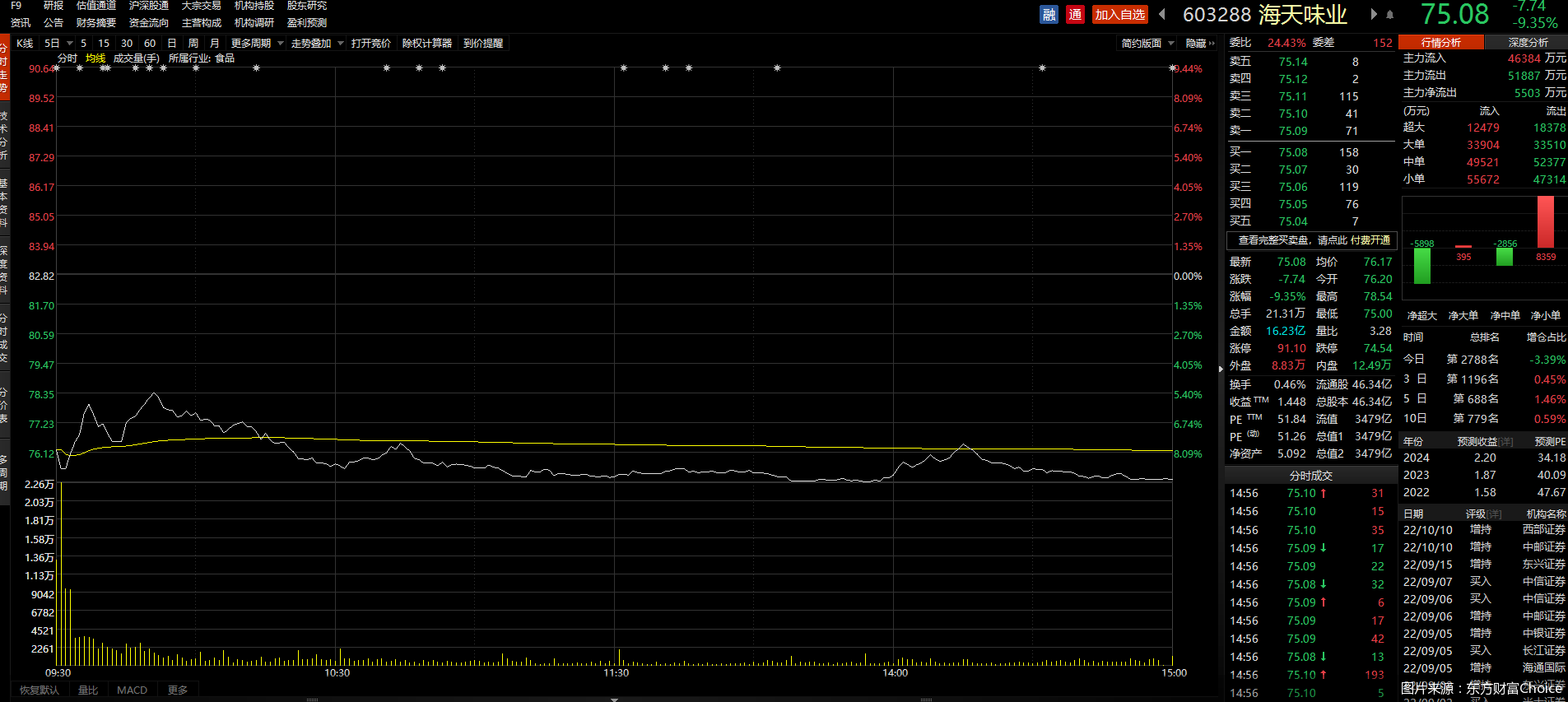Click the red 通 stock-connect badge
Screen dimensions: 1568x702
[x=1075, y=15]
